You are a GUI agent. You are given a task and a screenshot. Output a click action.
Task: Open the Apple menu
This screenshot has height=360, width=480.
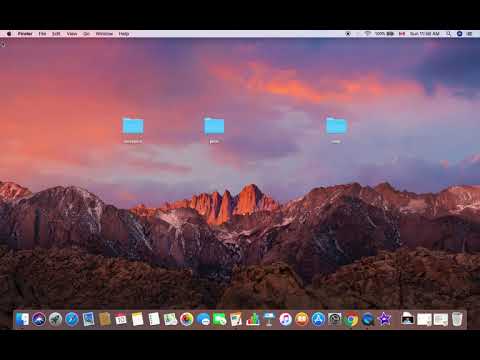coord(9,34)
